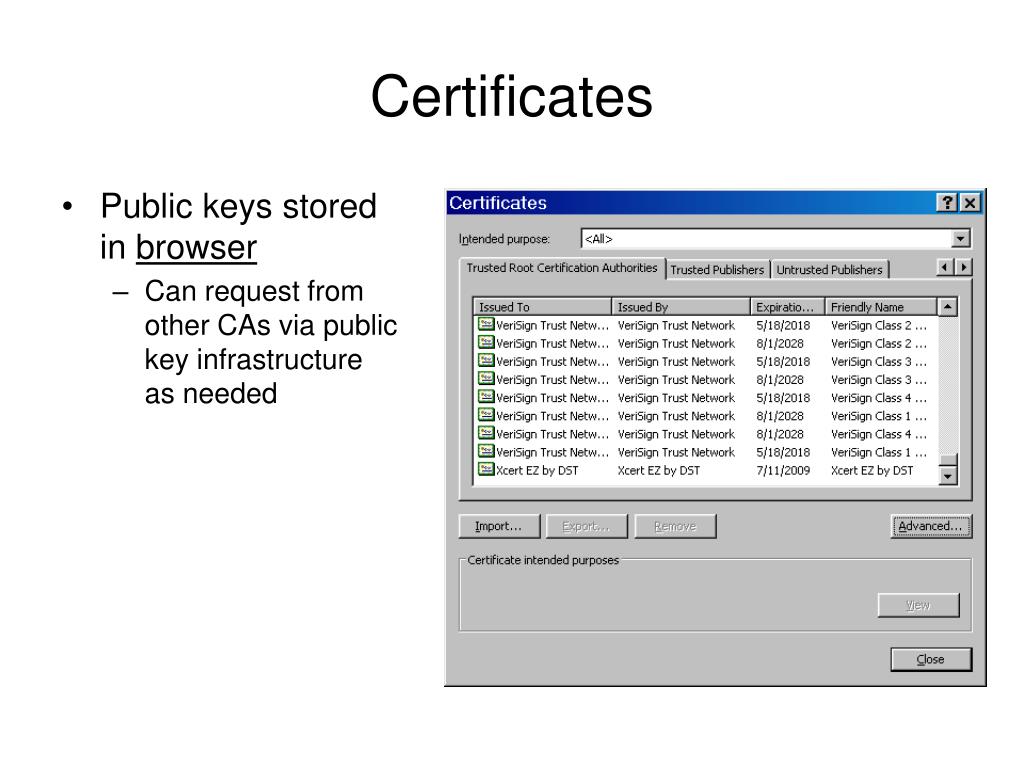Click certificate icon of VeriSign Class 4 expiring 8/1/2028
The width and height of the screenshot is (1024, 768).
485,433
